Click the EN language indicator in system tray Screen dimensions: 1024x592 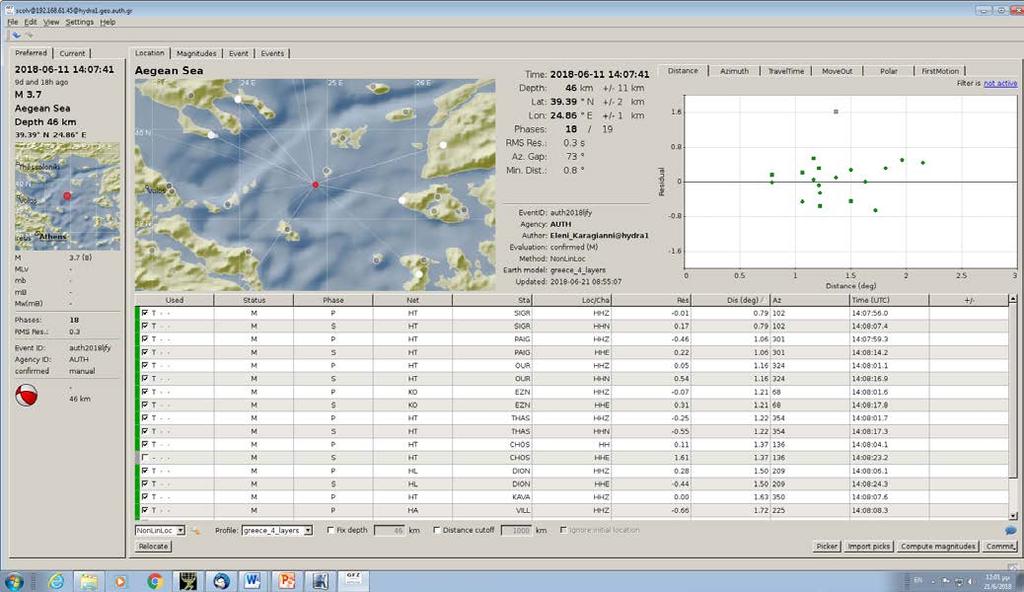(x=918, y=580)
